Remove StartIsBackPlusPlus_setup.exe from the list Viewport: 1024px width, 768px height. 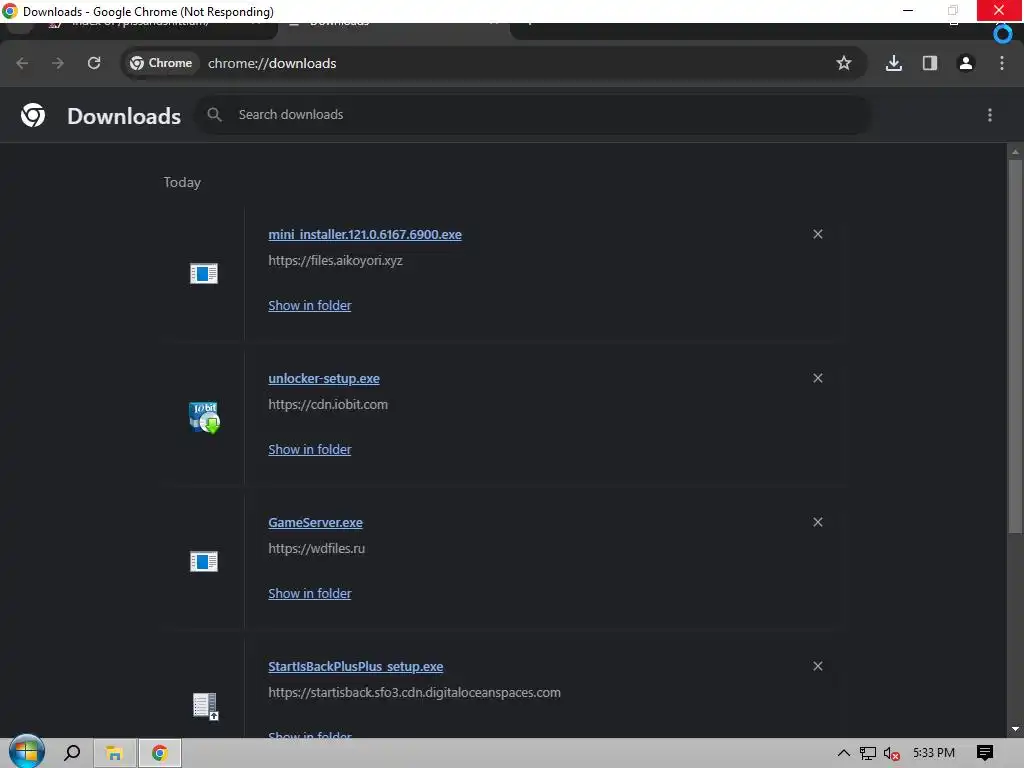click(818, 666)
